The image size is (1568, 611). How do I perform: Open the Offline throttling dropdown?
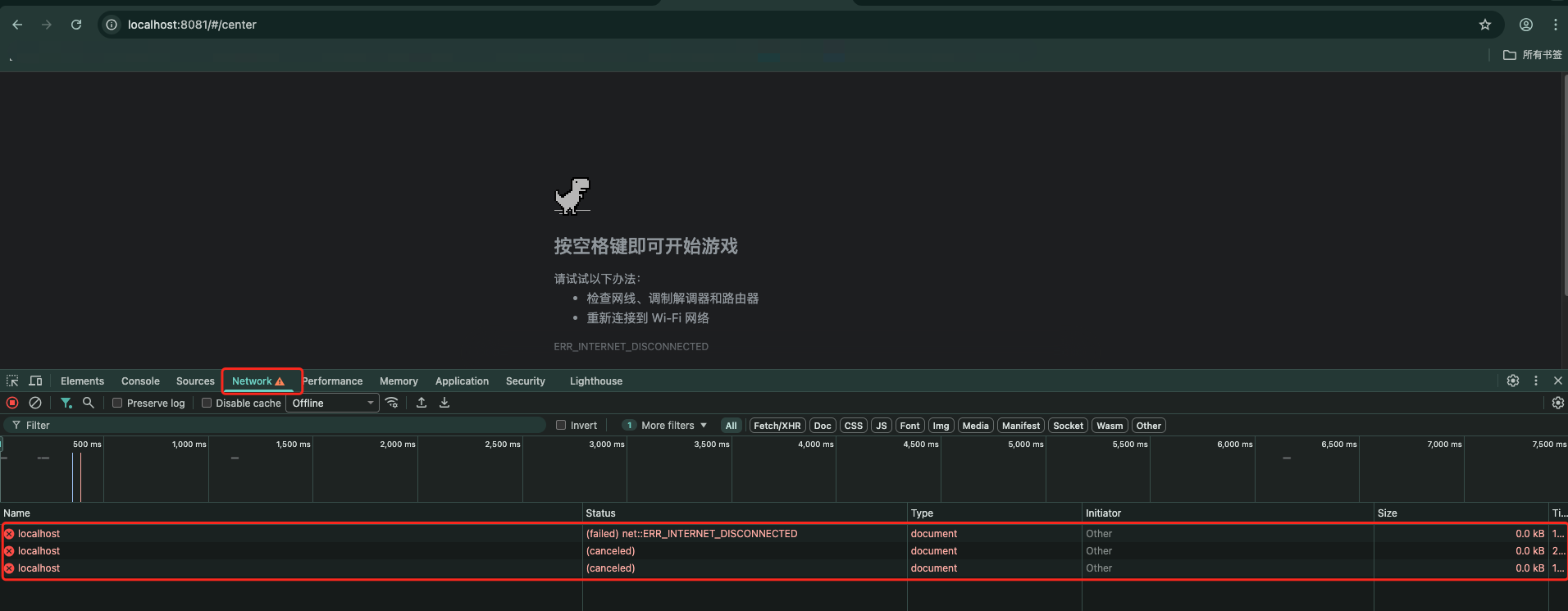click(332, 403)
